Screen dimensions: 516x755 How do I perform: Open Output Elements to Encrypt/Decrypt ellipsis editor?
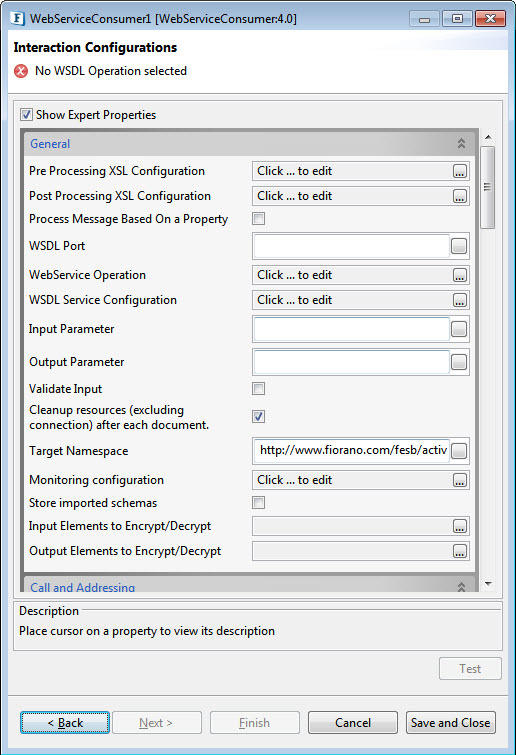pos(460,552)
